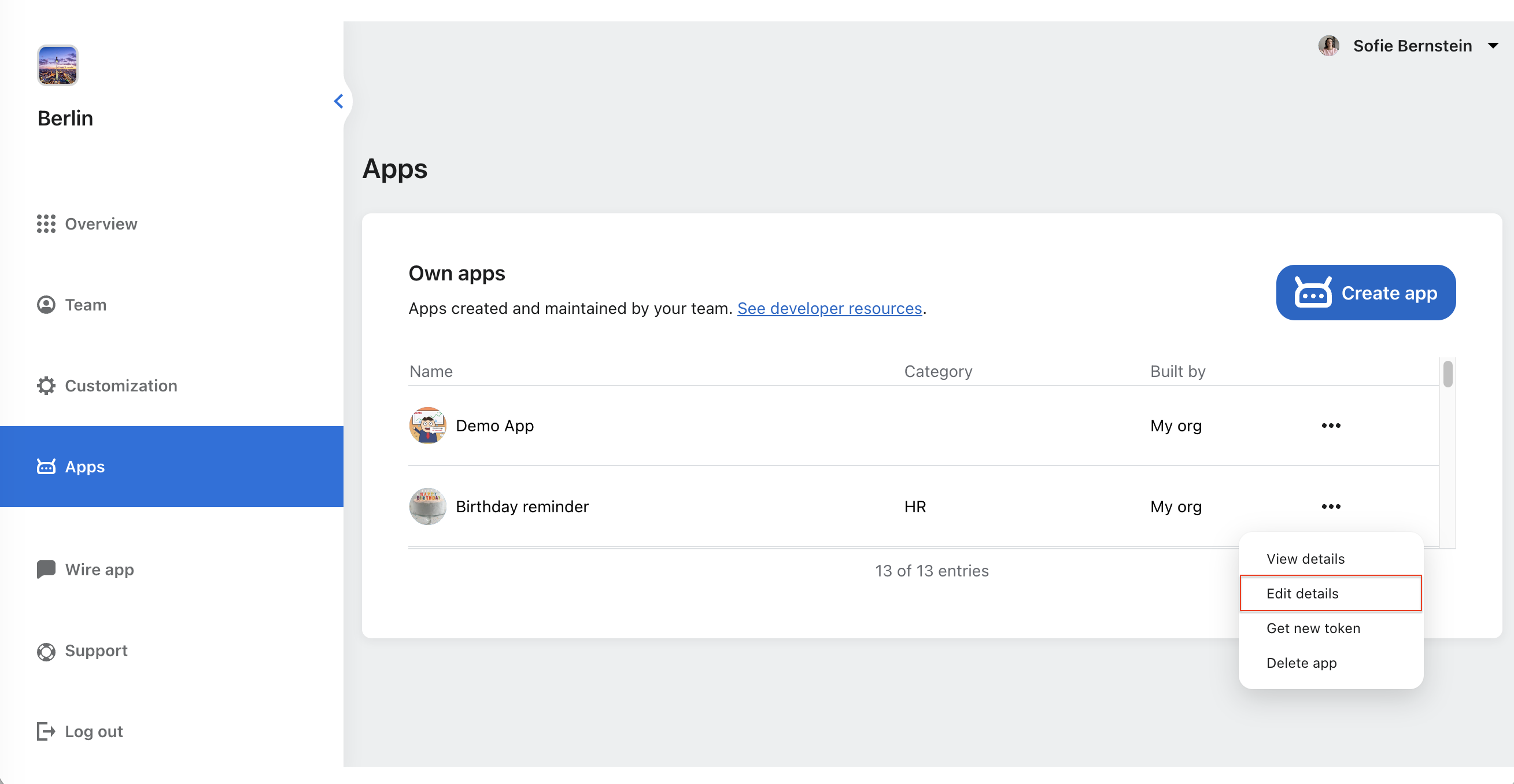Click the Category column header

point(938,371)
